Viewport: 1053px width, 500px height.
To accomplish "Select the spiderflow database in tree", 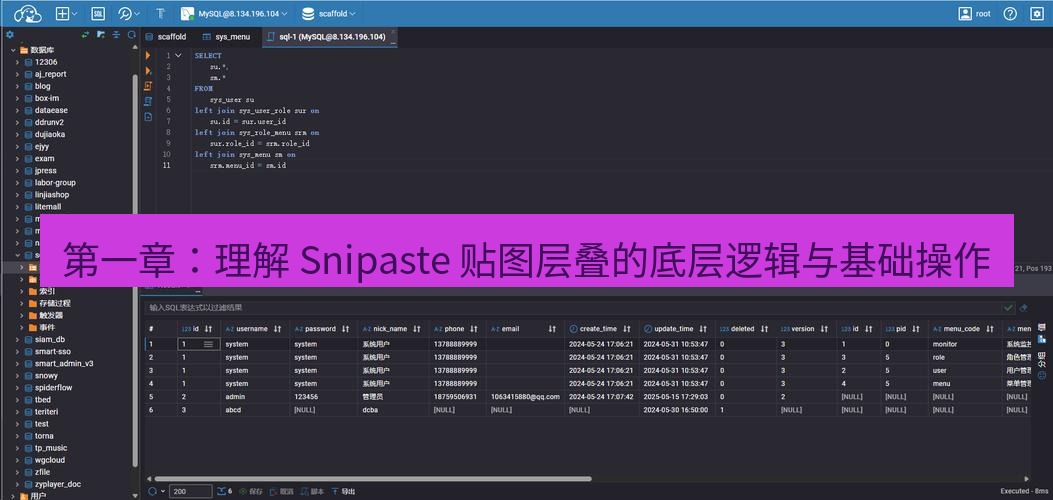I will coord(54,388).
